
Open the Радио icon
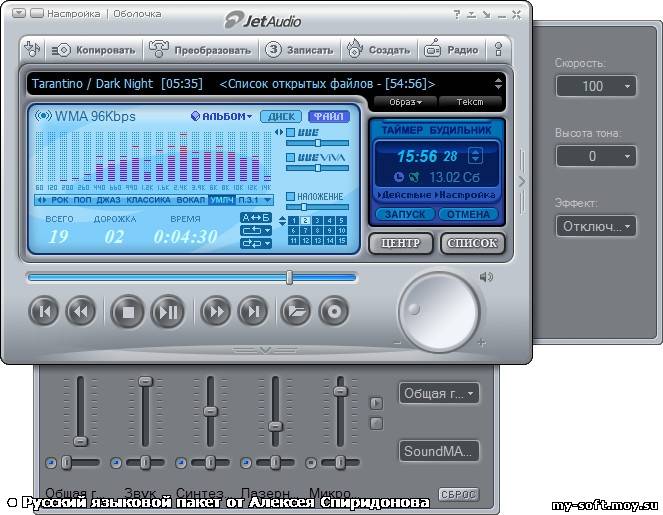(x=432, y=48)
